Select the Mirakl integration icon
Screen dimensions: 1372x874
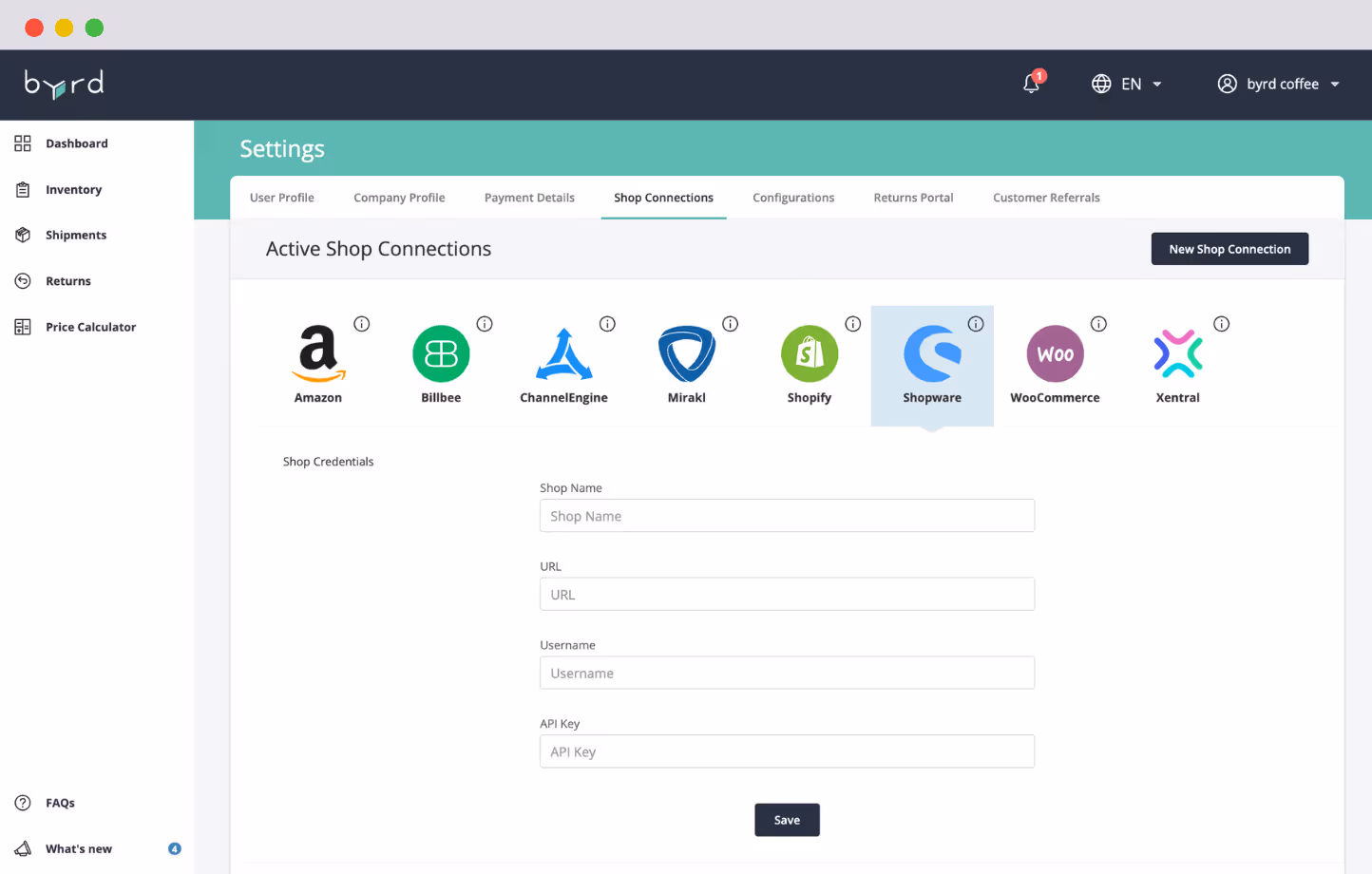pos(686,352)
